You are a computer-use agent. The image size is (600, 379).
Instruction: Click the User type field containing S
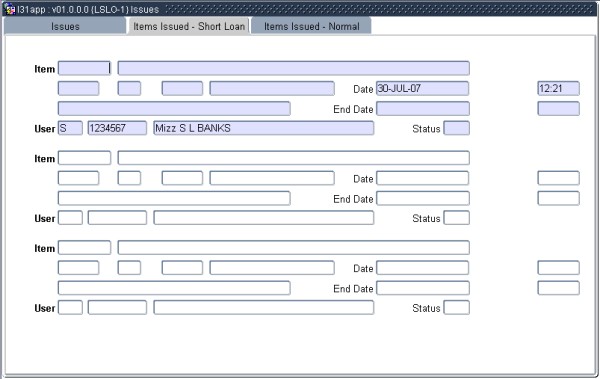(70, 128)
